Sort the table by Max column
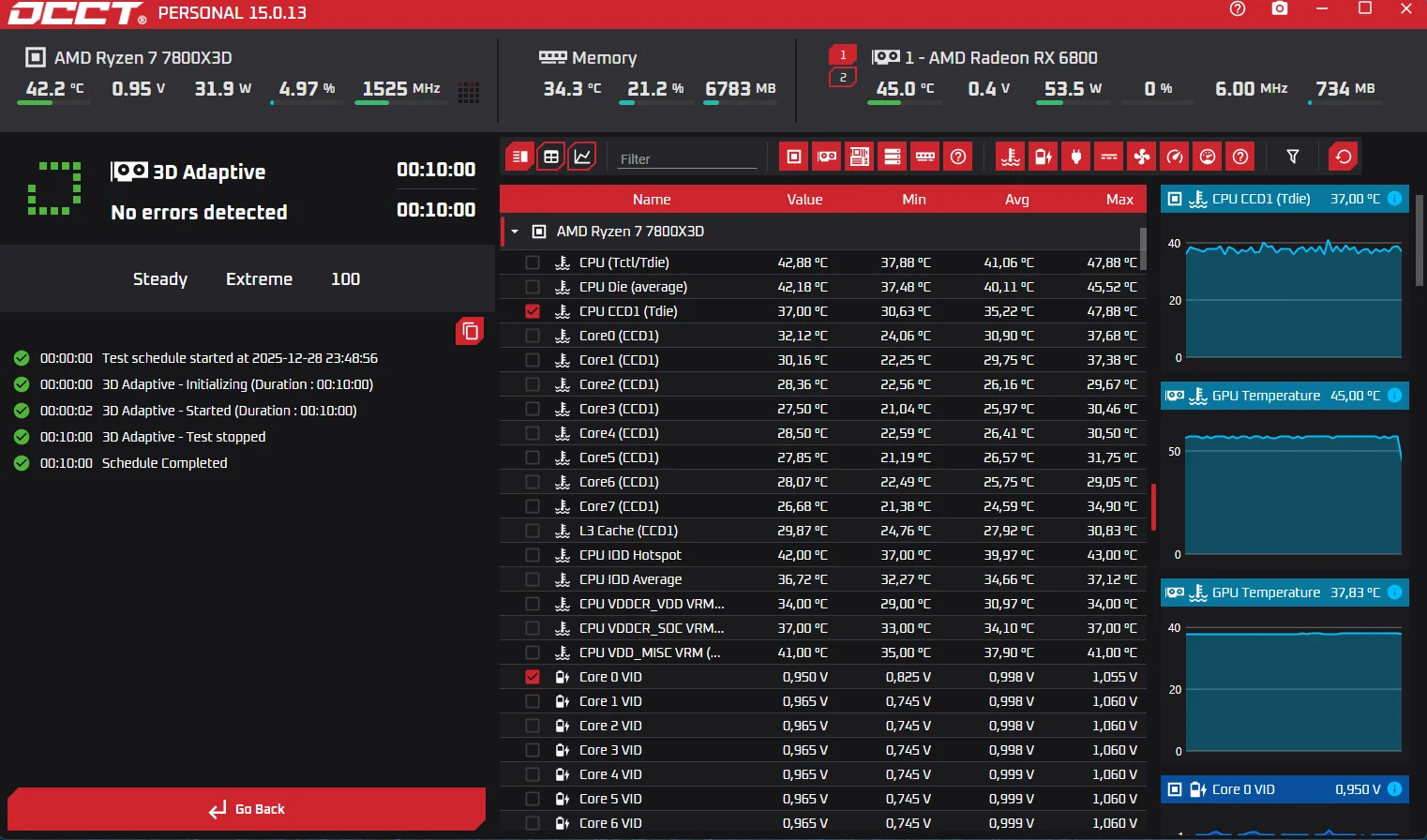This screenshot has width=1427, height=840. [x=1119, y=200]
